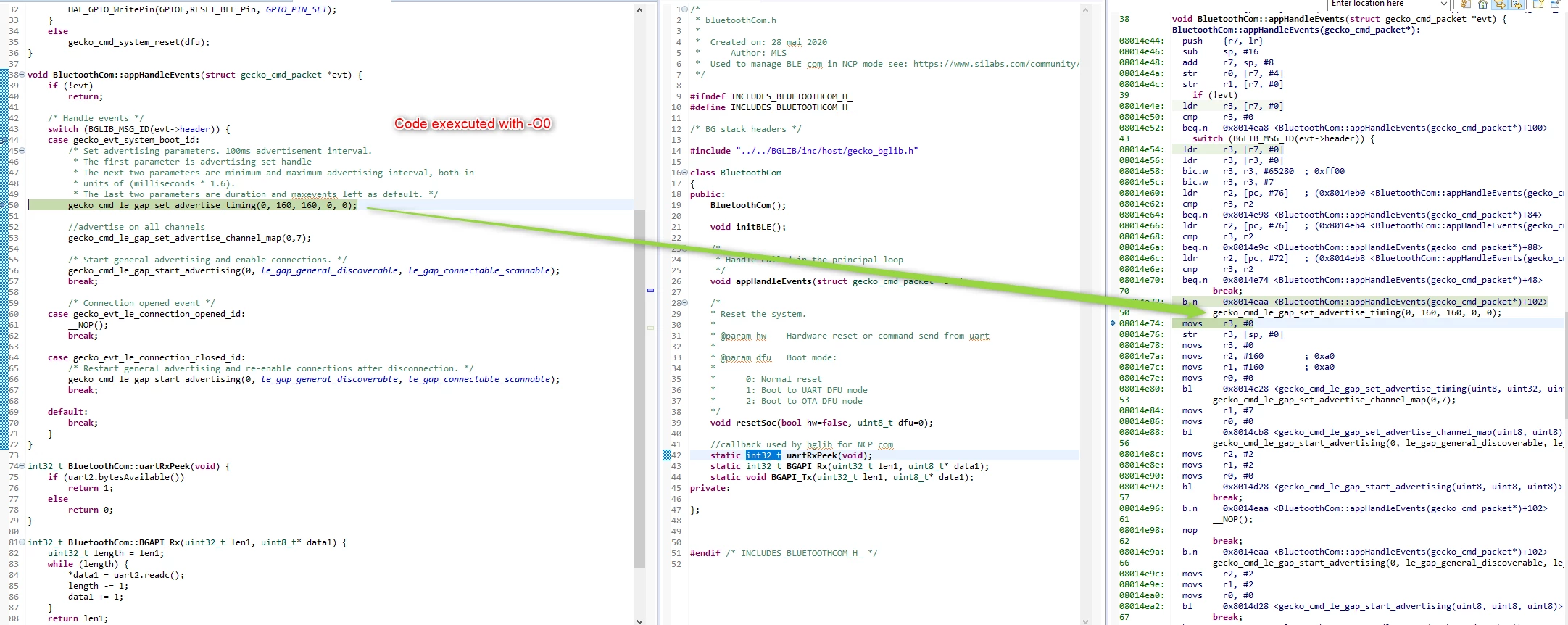Collapse the BGAPI_Rx function at line 81
1568x625 pixels.
tap(22, 542)
